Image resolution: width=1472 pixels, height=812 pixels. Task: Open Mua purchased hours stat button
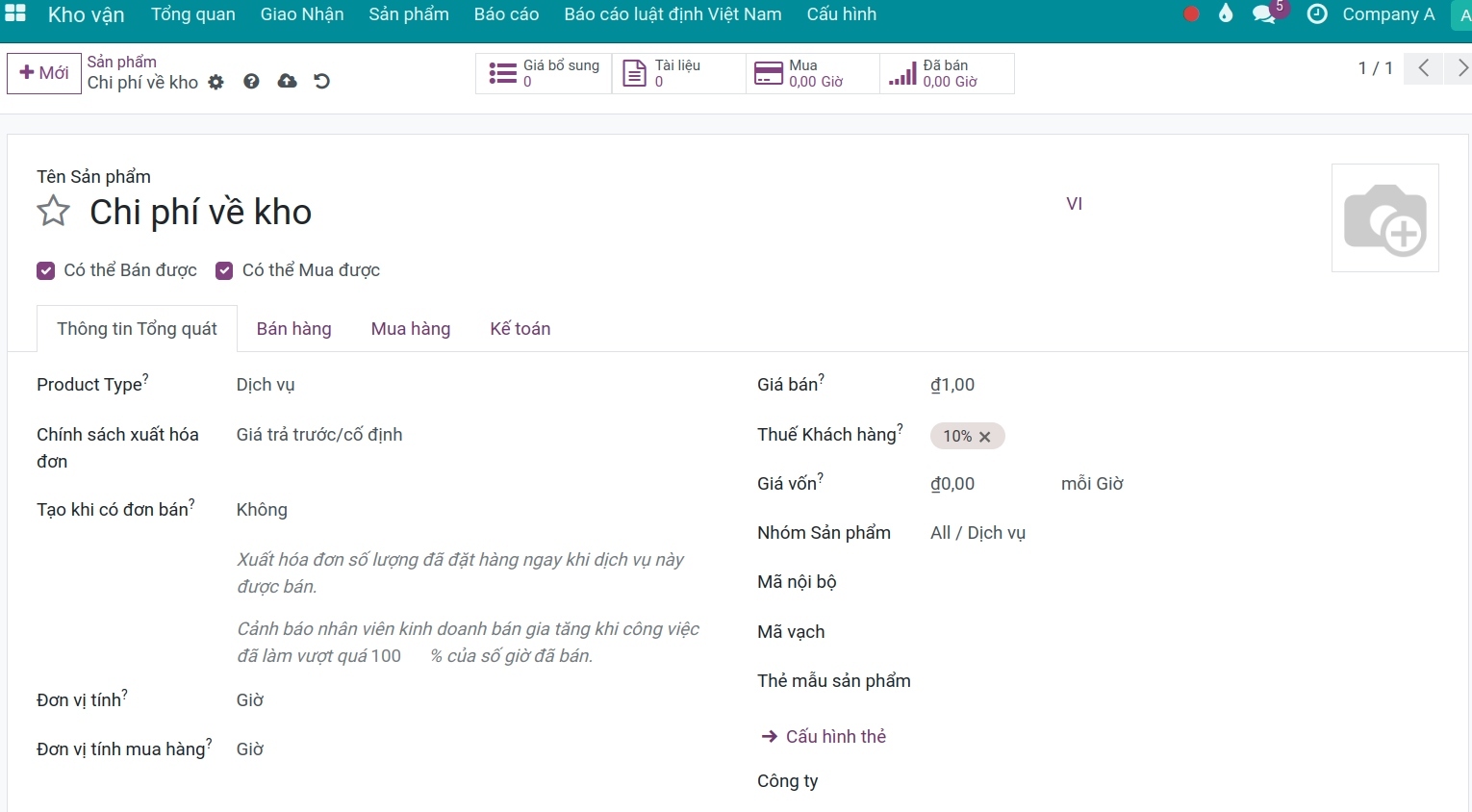pos(813,73)
